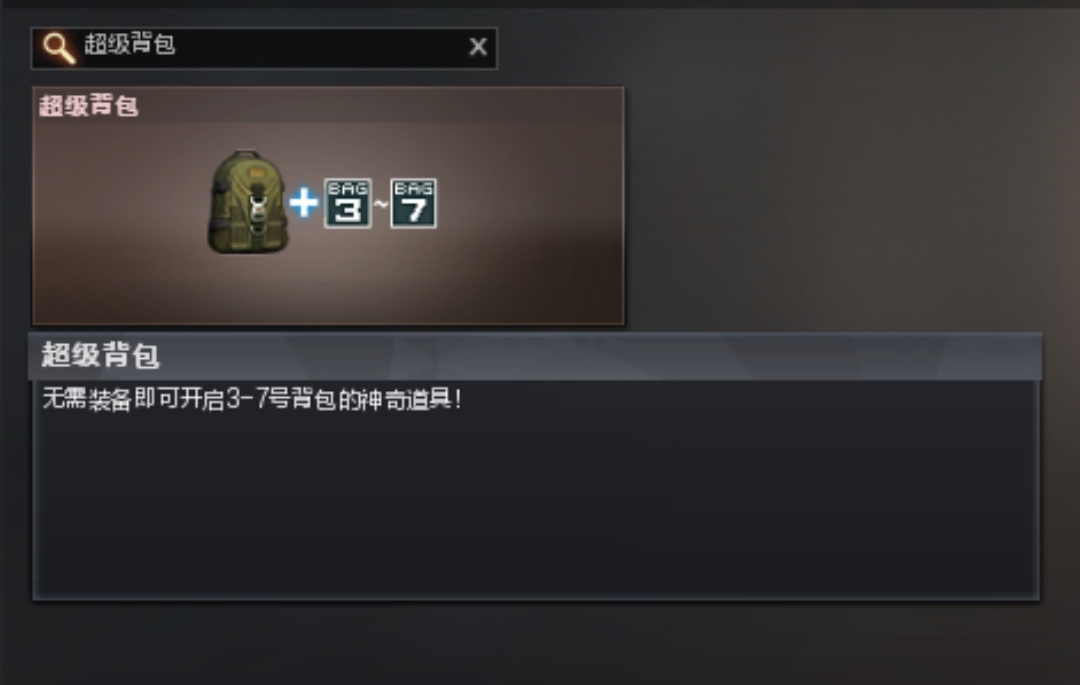Click the magnifying glass search icon
The height and width of the screenshot is (685, 1080).
pos(59,48)
